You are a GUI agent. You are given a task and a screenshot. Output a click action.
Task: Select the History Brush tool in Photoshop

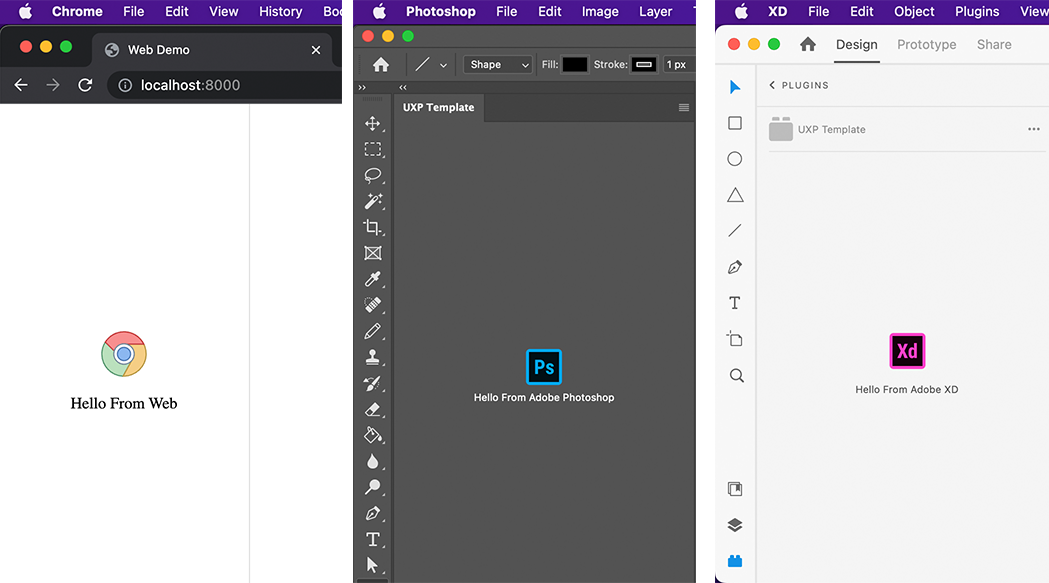point(373,383)
